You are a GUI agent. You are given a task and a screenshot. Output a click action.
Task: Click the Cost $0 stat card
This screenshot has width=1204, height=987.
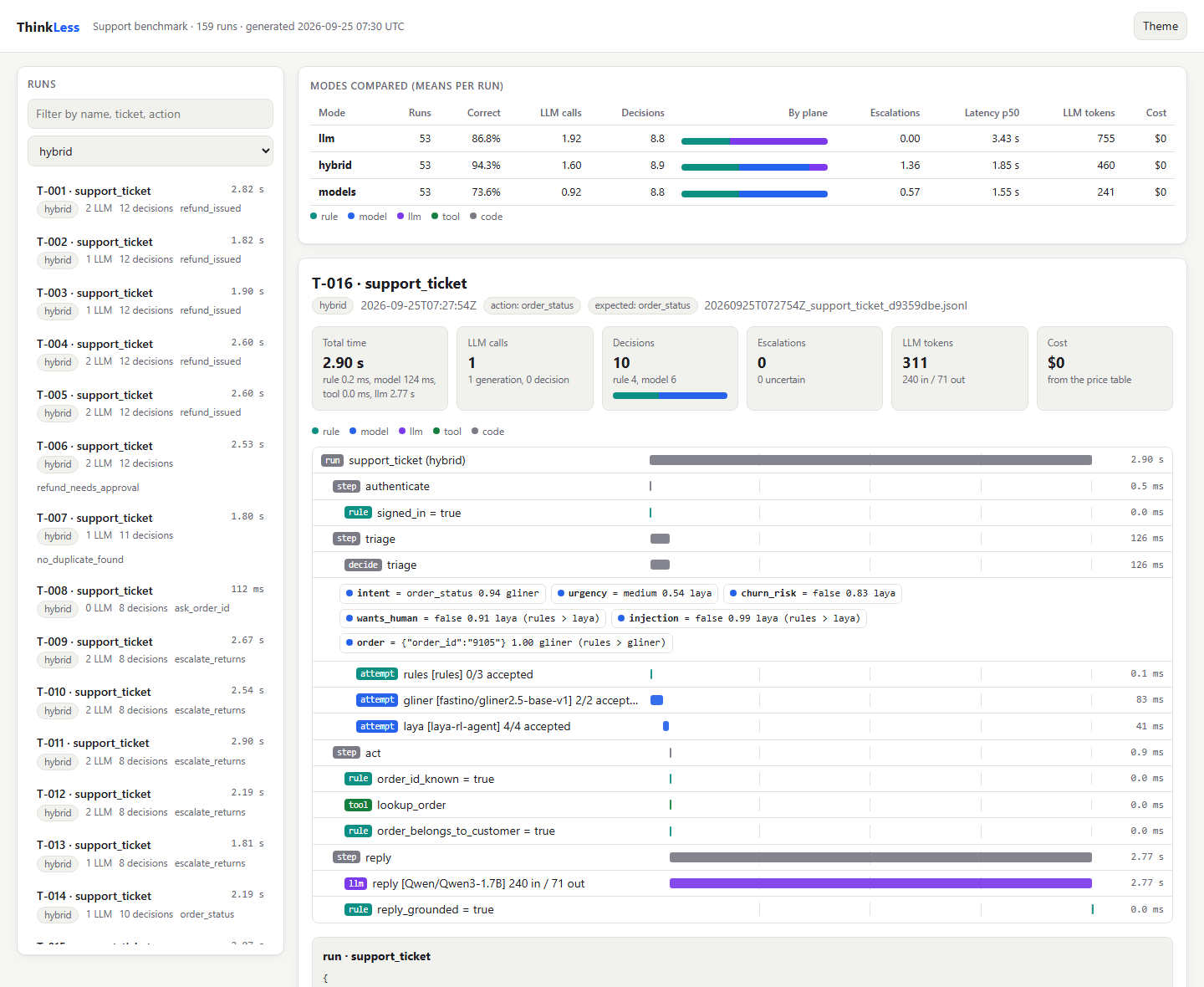[x=1105, y=368]
